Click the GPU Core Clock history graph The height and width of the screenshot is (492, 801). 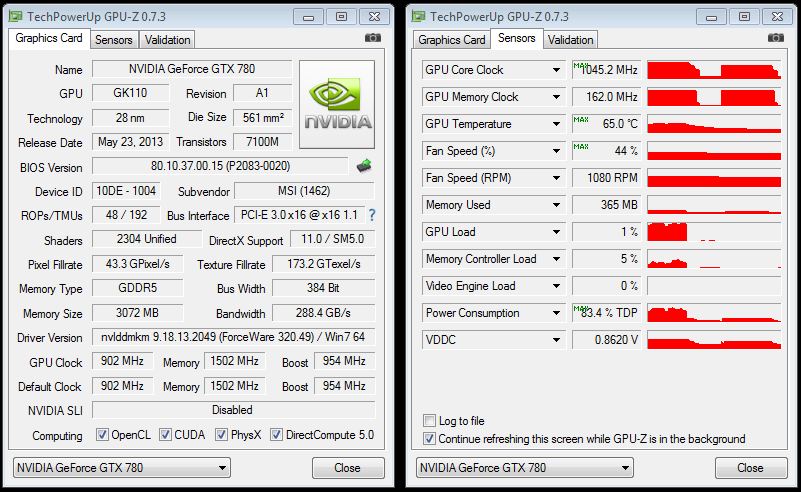pyautogui.click(x=714, y=70)
